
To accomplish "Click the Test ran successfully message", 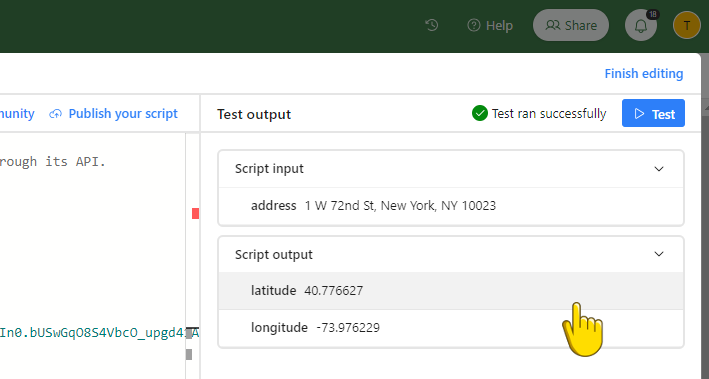I will [549, 114].
